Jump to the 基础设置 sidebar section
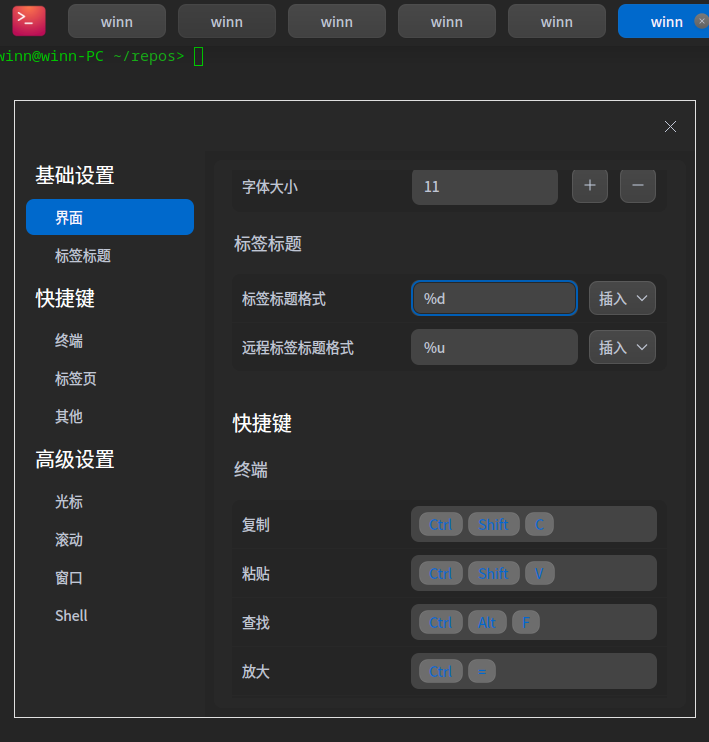 pyautogui.click(x=75, y=175)
